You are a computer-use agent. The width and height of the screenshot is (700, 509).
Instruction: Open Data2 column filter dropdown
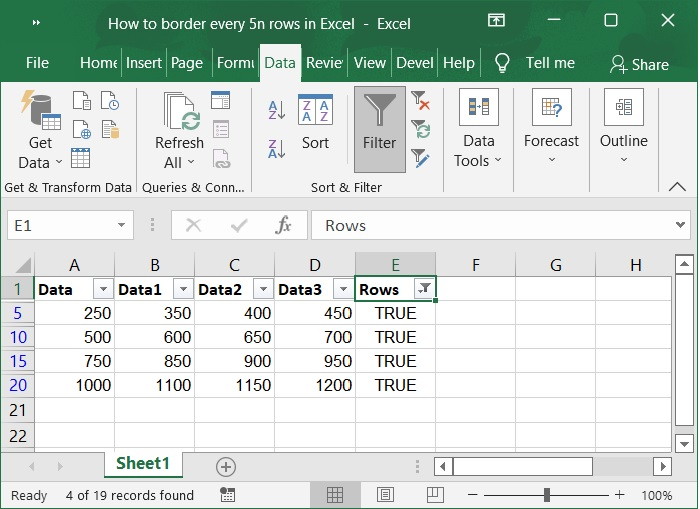point(263,289)
